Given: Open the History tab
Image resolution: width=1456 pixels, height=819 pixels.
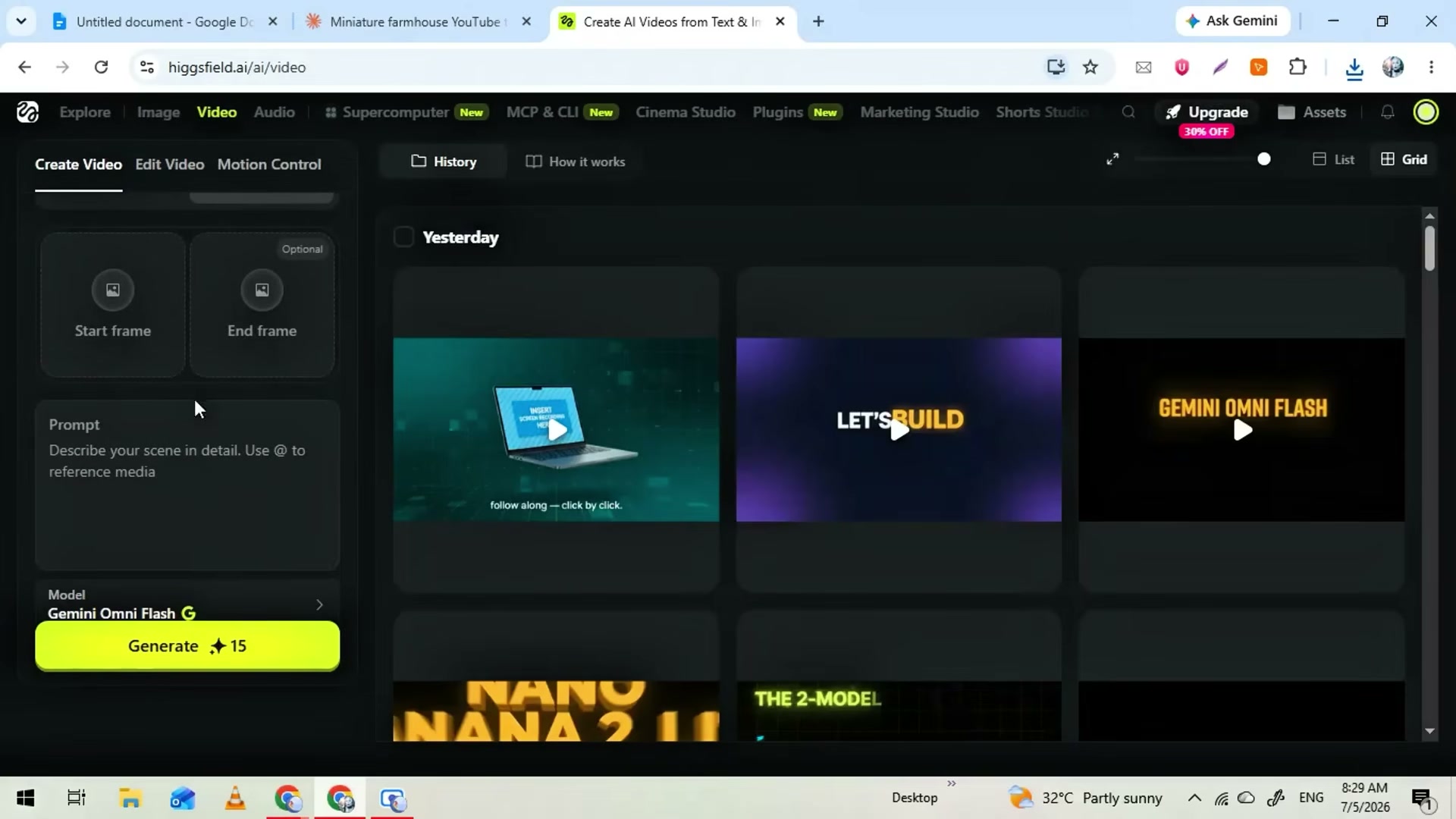Looking at the screenshot, I should tap(444, 162).
